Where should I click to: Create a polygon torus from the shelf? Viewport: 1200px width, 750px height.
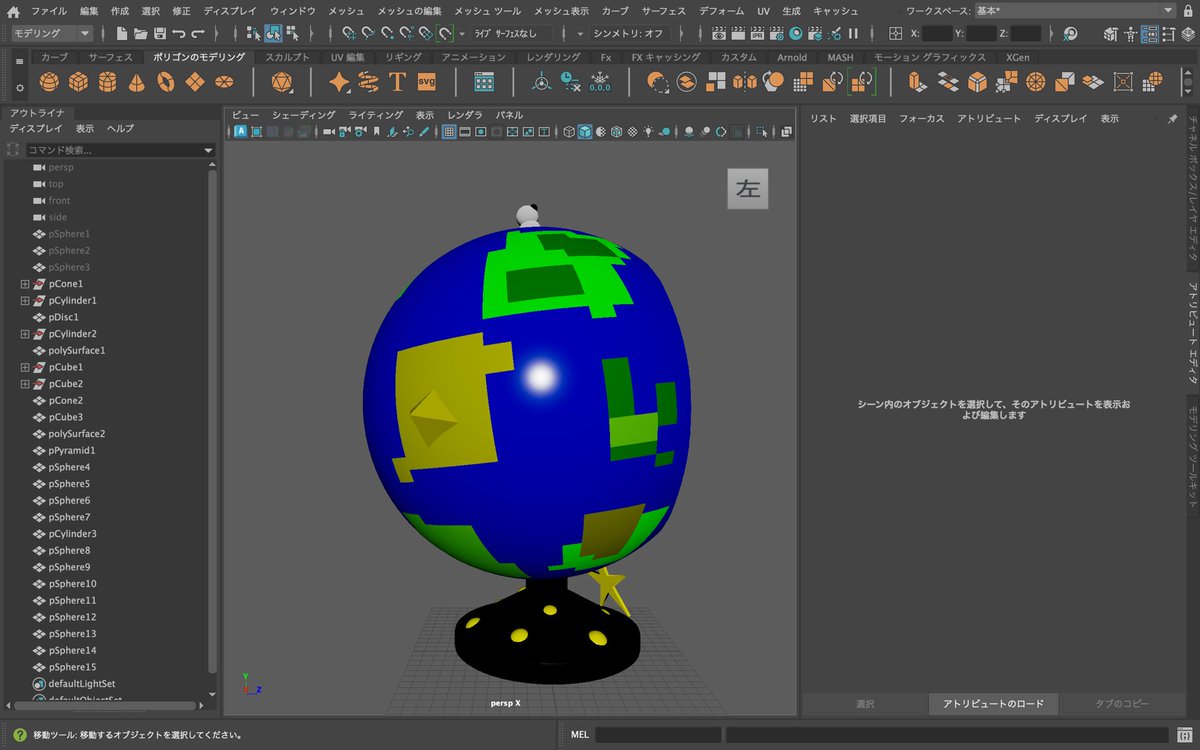(x=166, y=82)
